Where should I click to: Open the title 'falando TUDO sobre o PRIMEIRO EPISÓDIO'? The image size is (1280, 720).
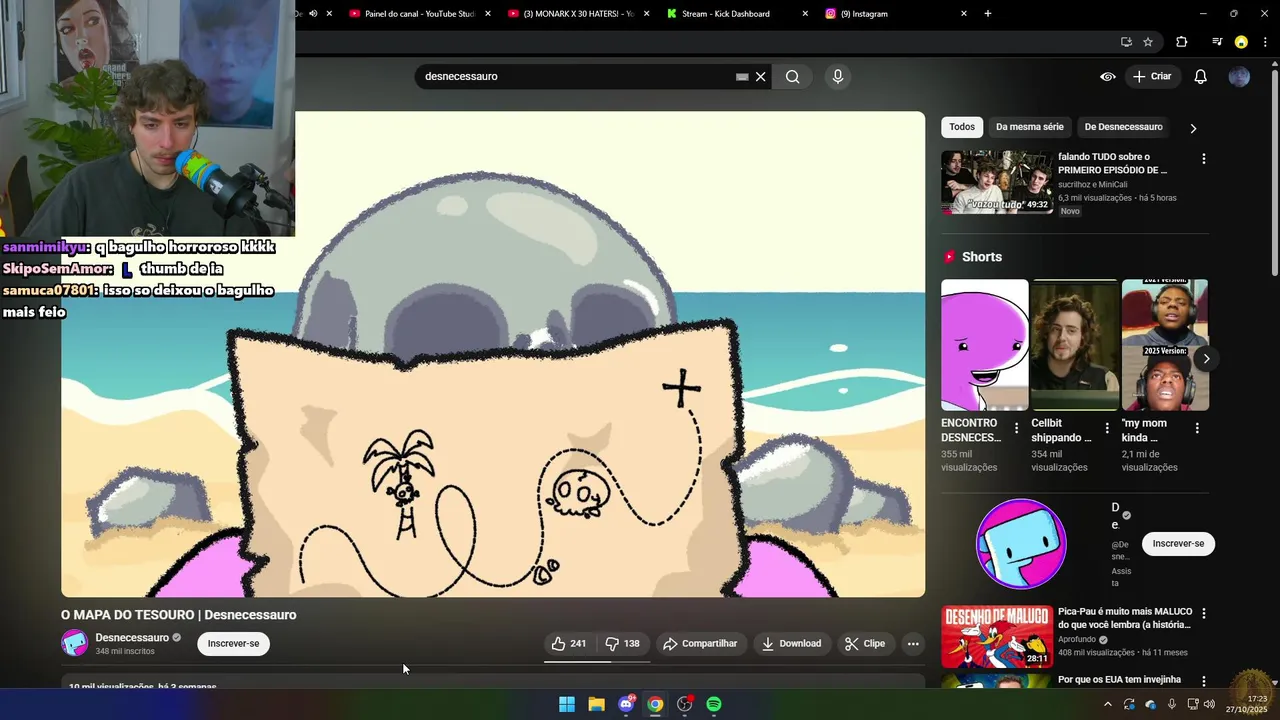click(1113, 163)
